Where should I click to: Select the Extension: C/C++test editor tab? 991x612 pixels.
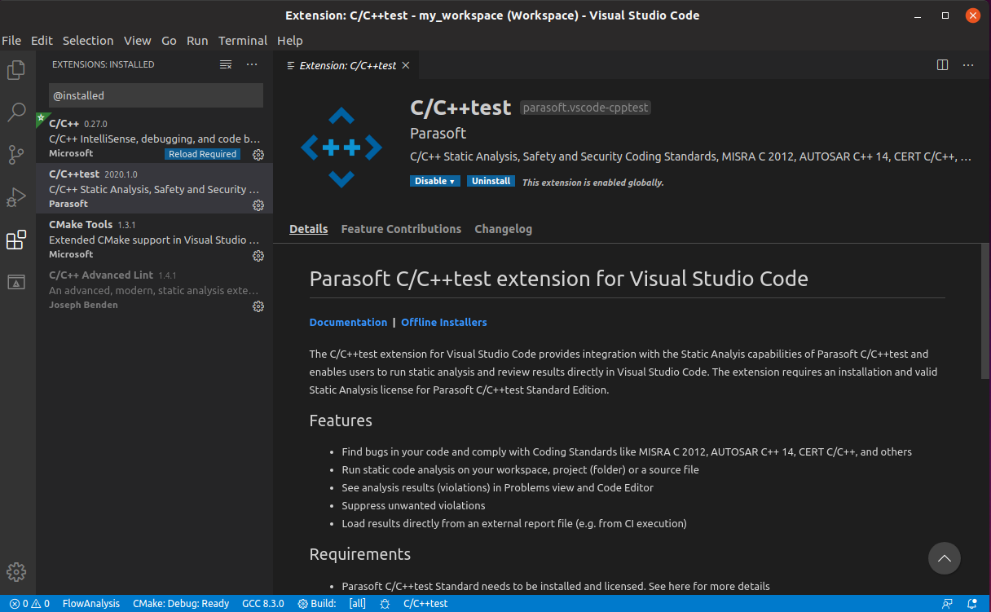347,65
